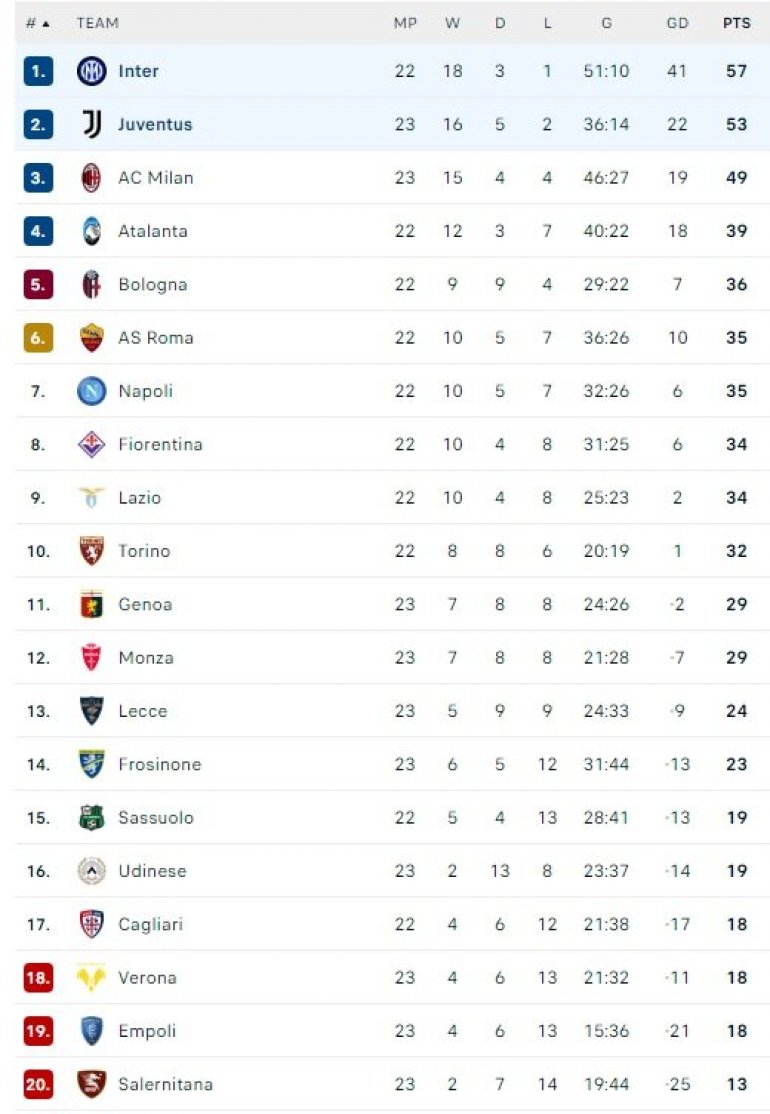Screen dimensions: 770x1114
Task: Click the red position 20 badge
Action: [38, 1084]
